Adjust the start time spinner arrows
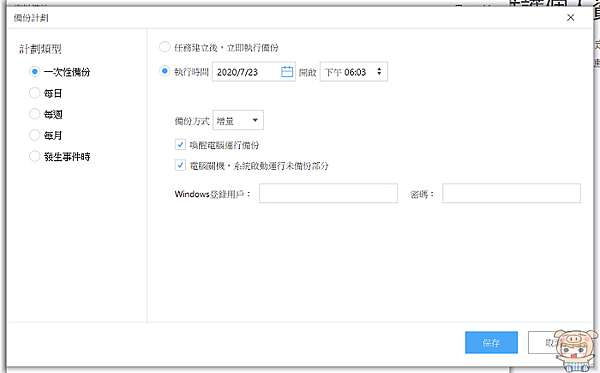The width and height of the screenshot is (600, 373). click(x=379, y=72)
